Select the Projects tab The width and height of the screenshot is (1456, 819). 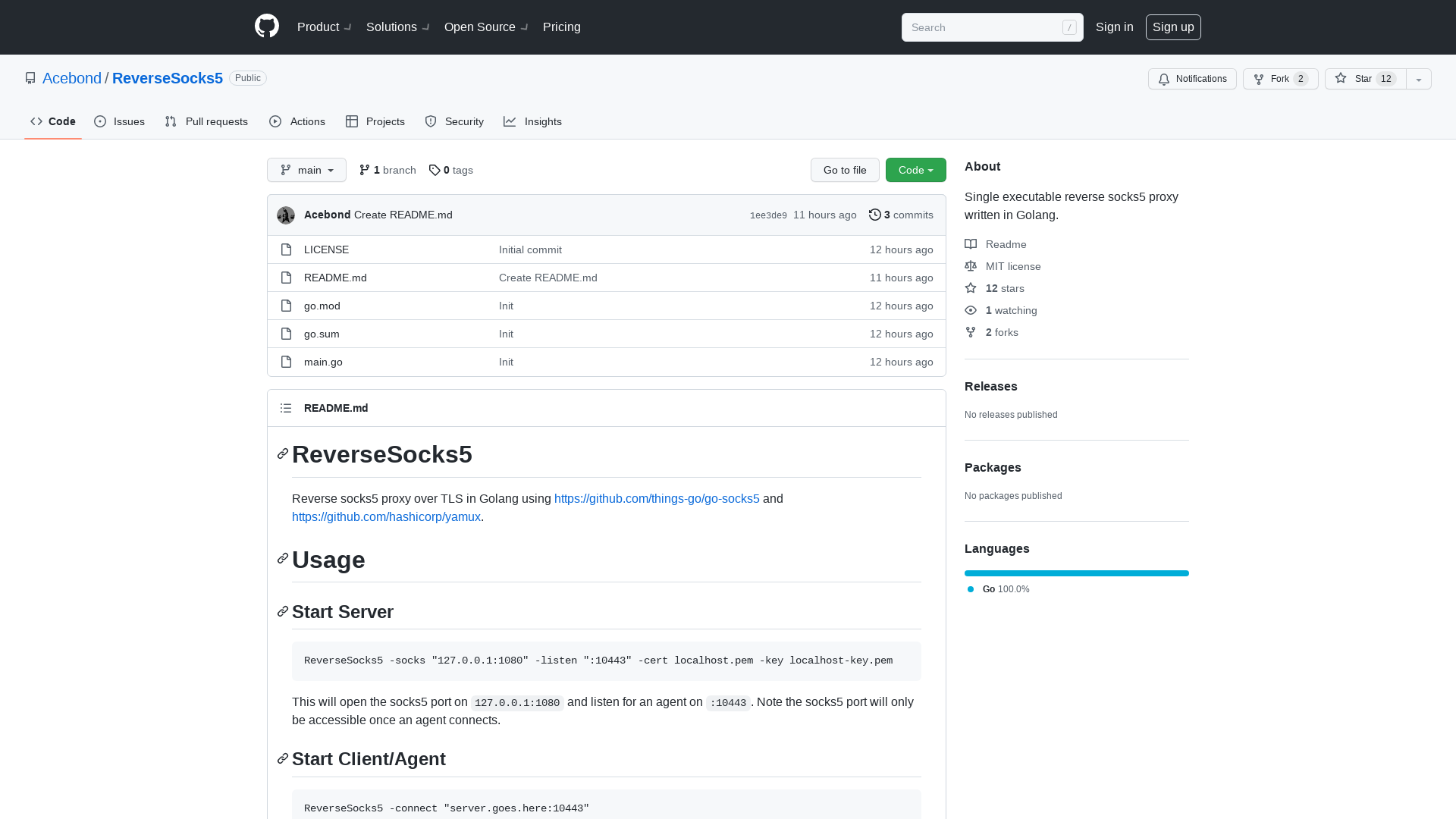pyautogui.click(x=375, y=121)
